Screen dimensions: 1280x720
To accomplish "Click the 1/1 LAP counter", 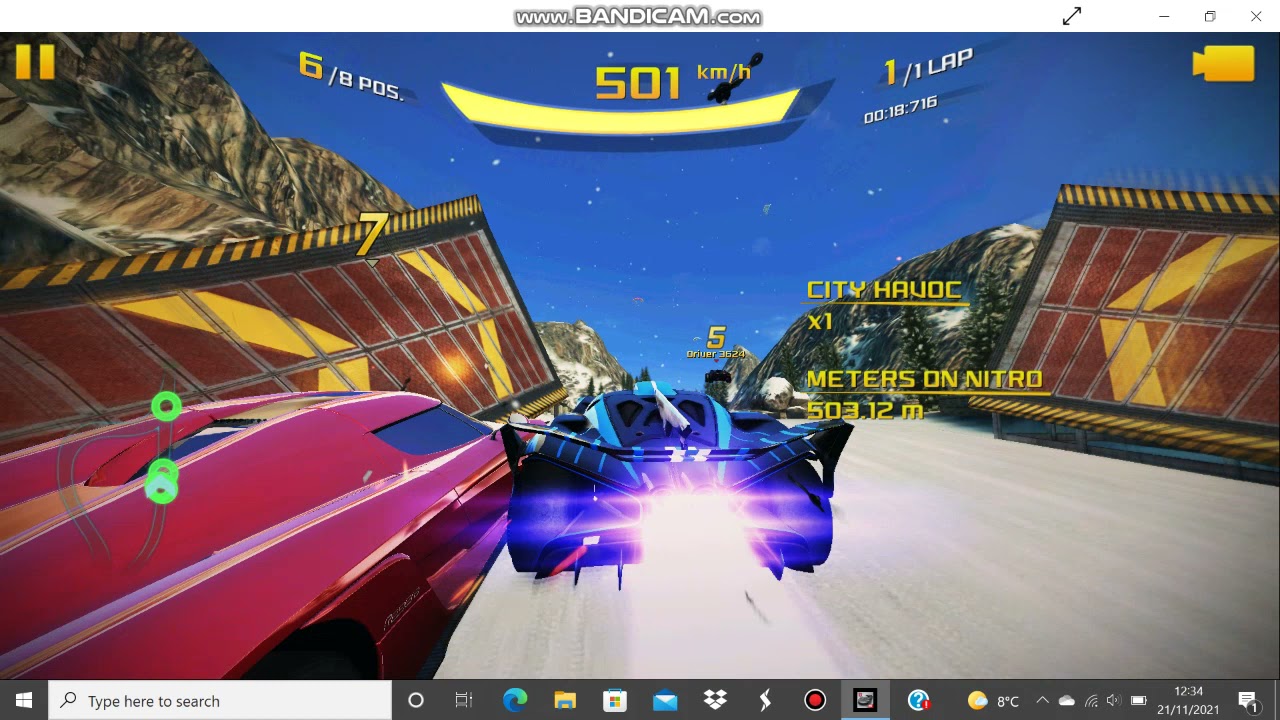I will (928, 69).
